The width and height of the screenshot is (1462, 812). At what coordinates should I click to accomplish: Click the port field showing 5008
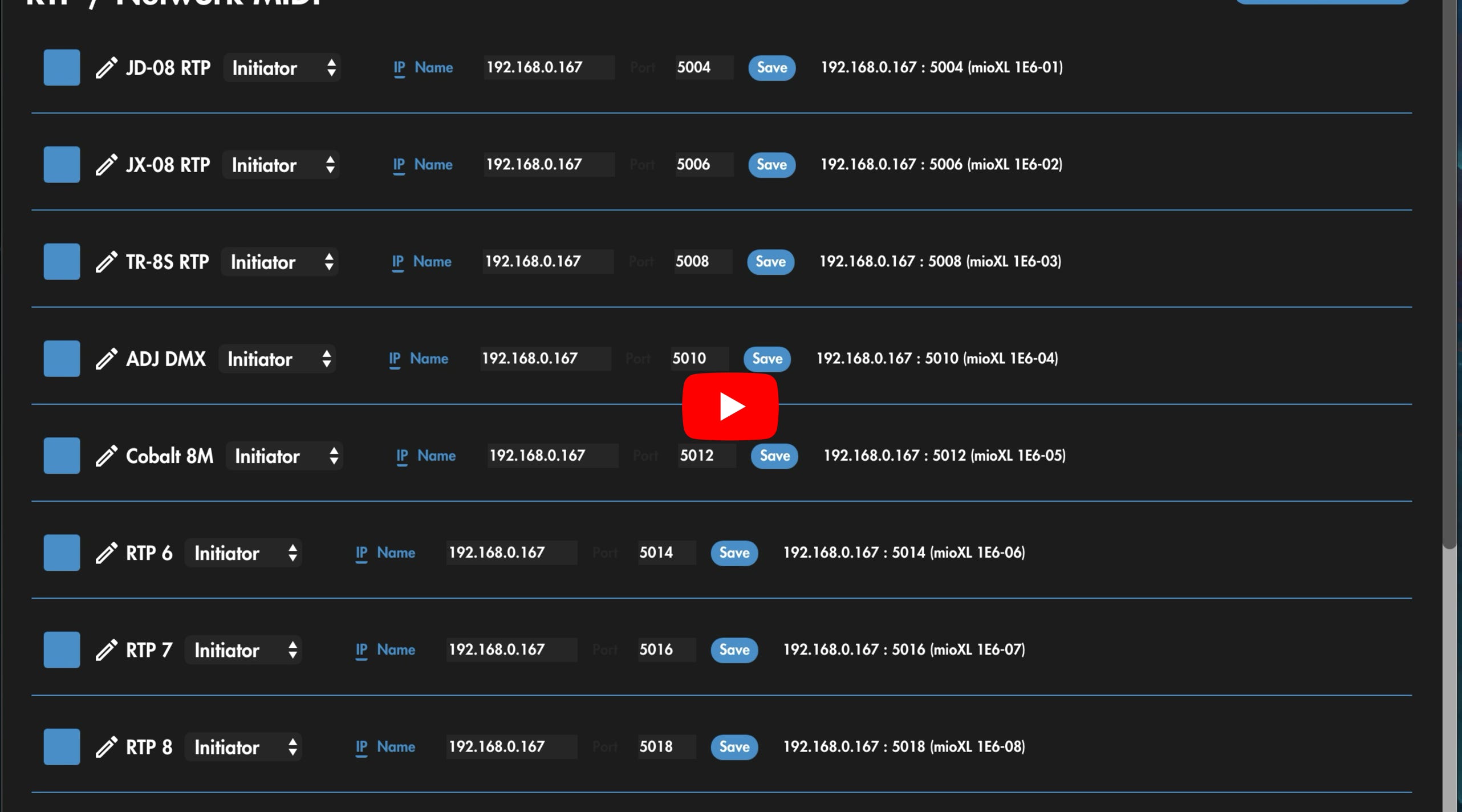coord(703,261)
